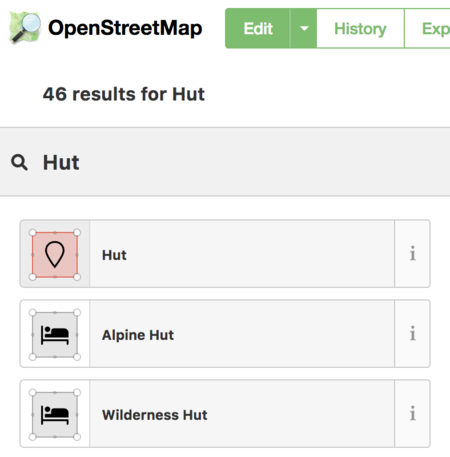450x457 pixels.
Task: Choose the Wilderness Hut preset
Action: tap(242, 414)
